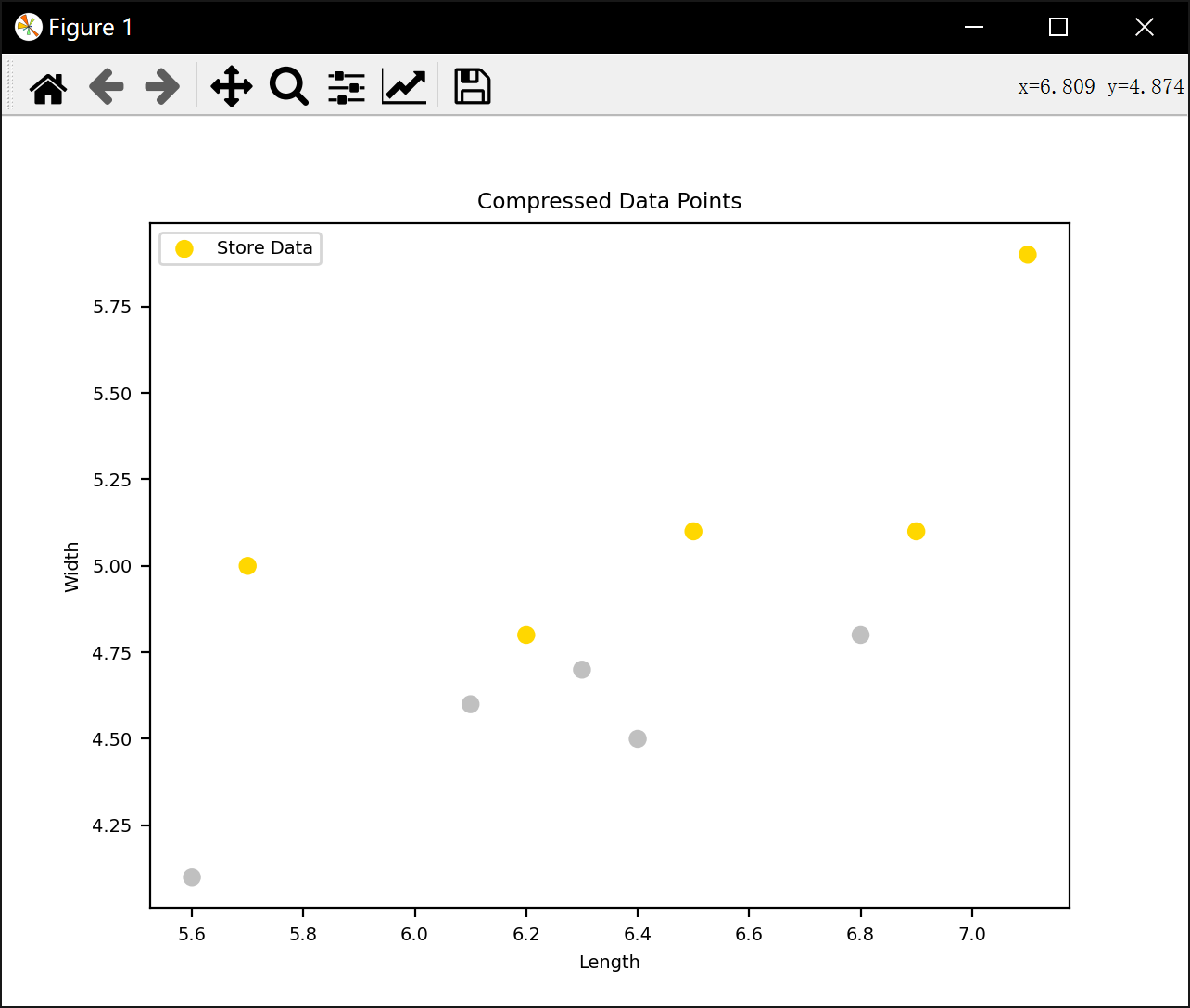Click the y-axis tick label 4.25
The image size is (1190, 1008).
pyautogui.click(x=111, y=825)
